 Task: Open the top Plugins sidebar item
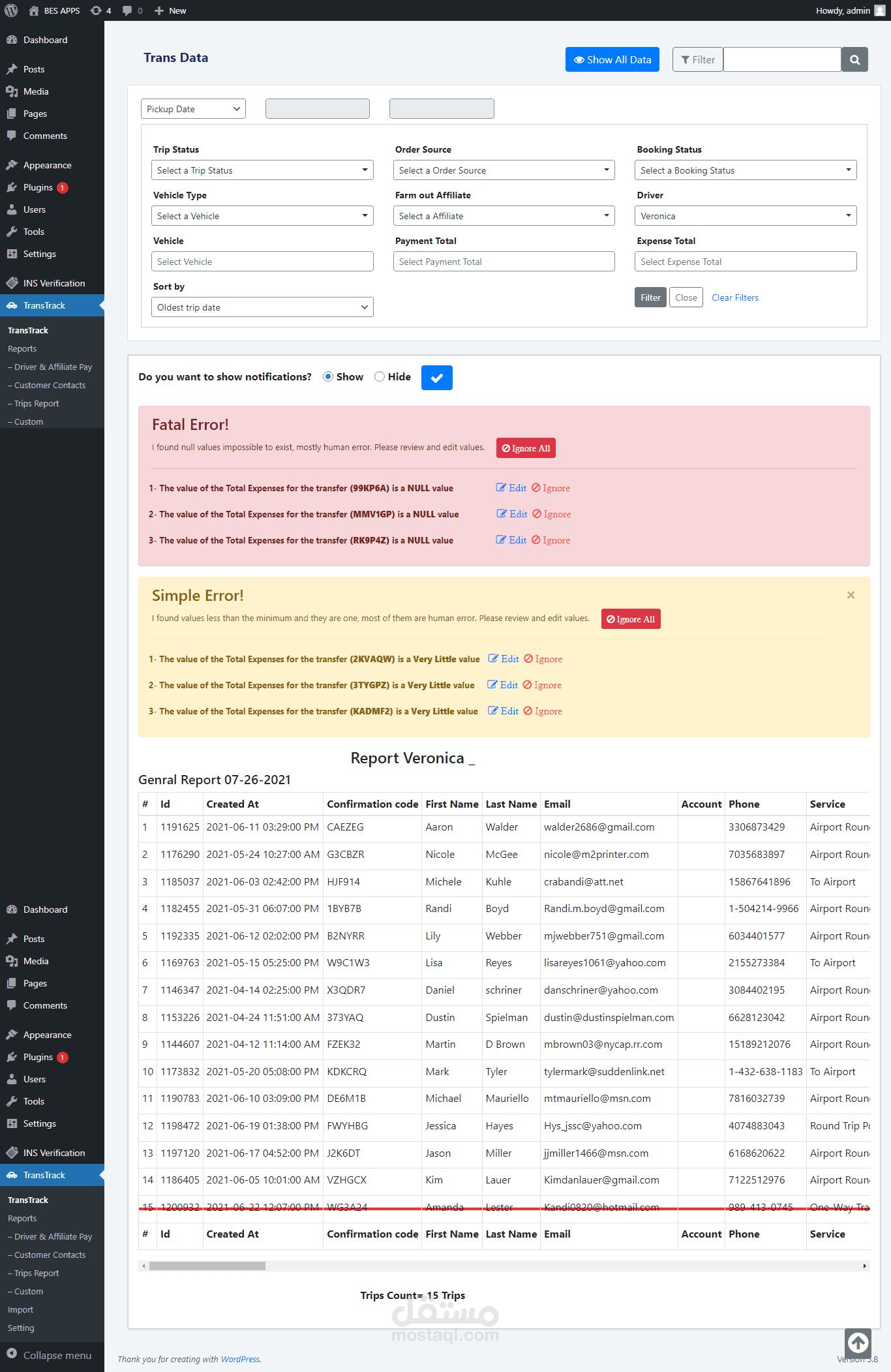coord(52,187)
